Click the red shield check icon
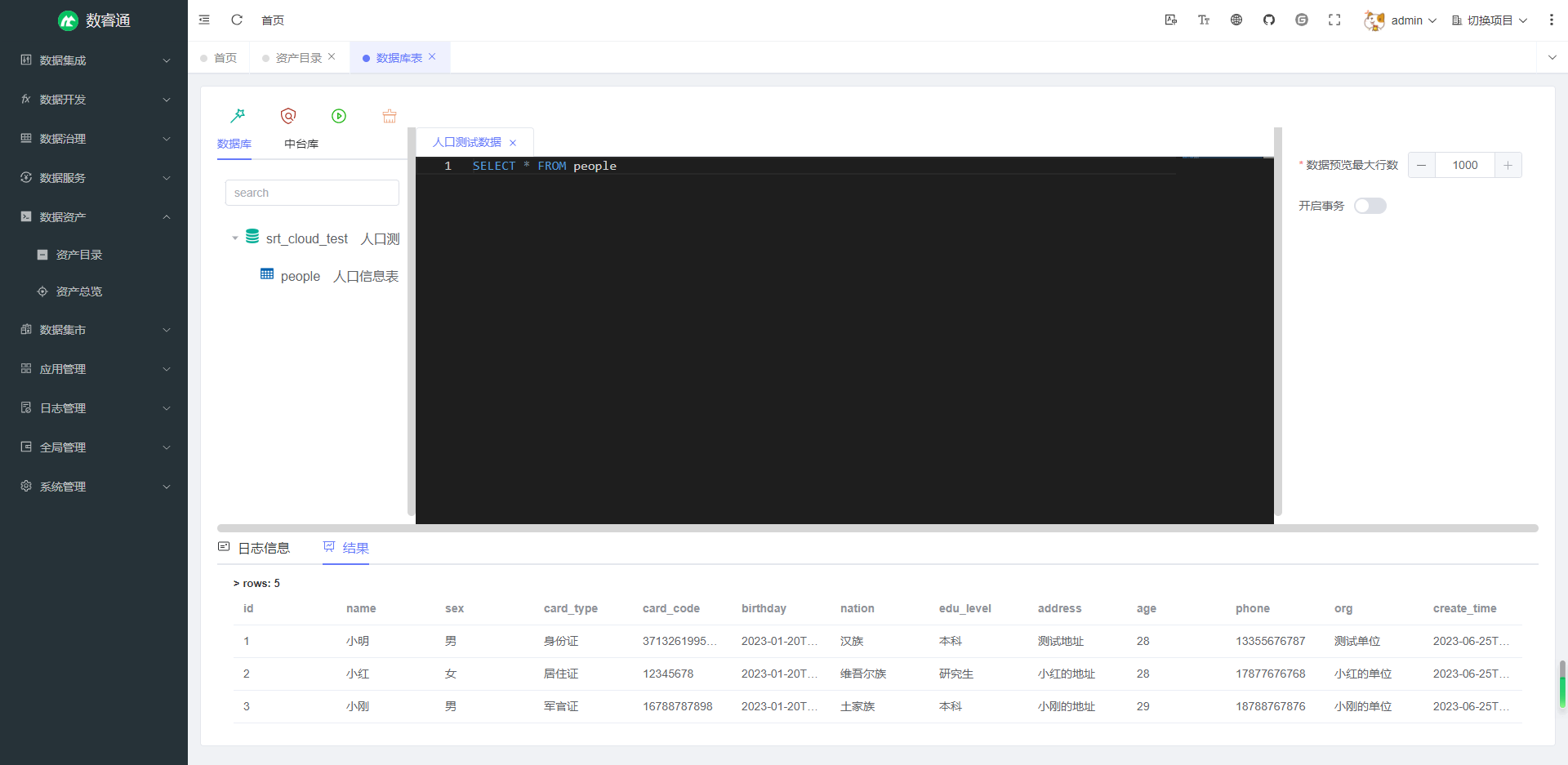 tap(288, 116)
